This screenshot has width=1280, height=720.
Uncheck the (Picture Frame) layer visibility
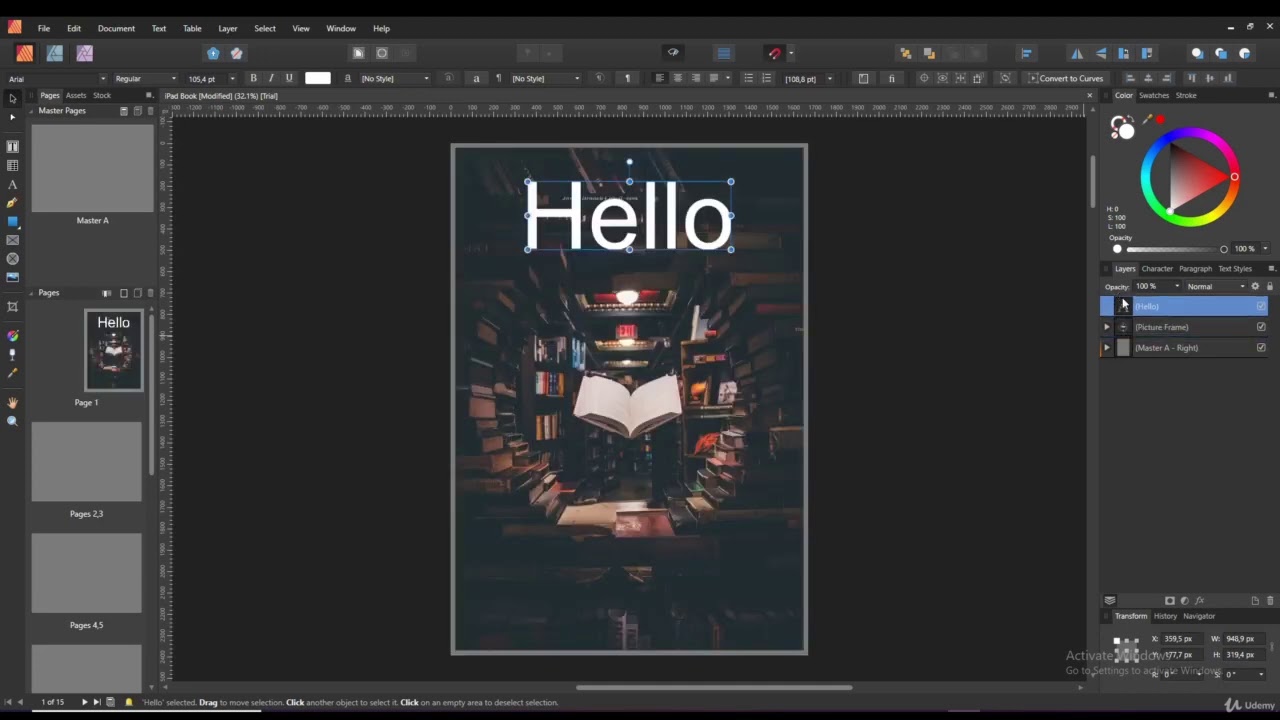point(1261,327)
